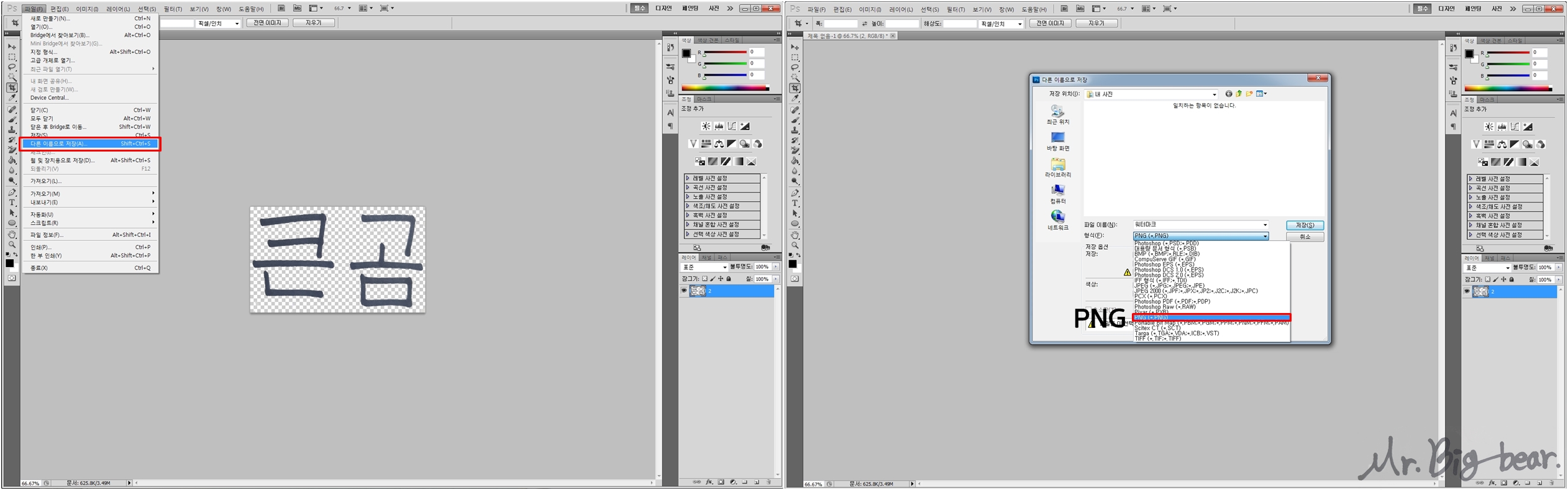Toggle lock all in the Save As window
Screen dimensions: 1568x490
coord(1511,279)
